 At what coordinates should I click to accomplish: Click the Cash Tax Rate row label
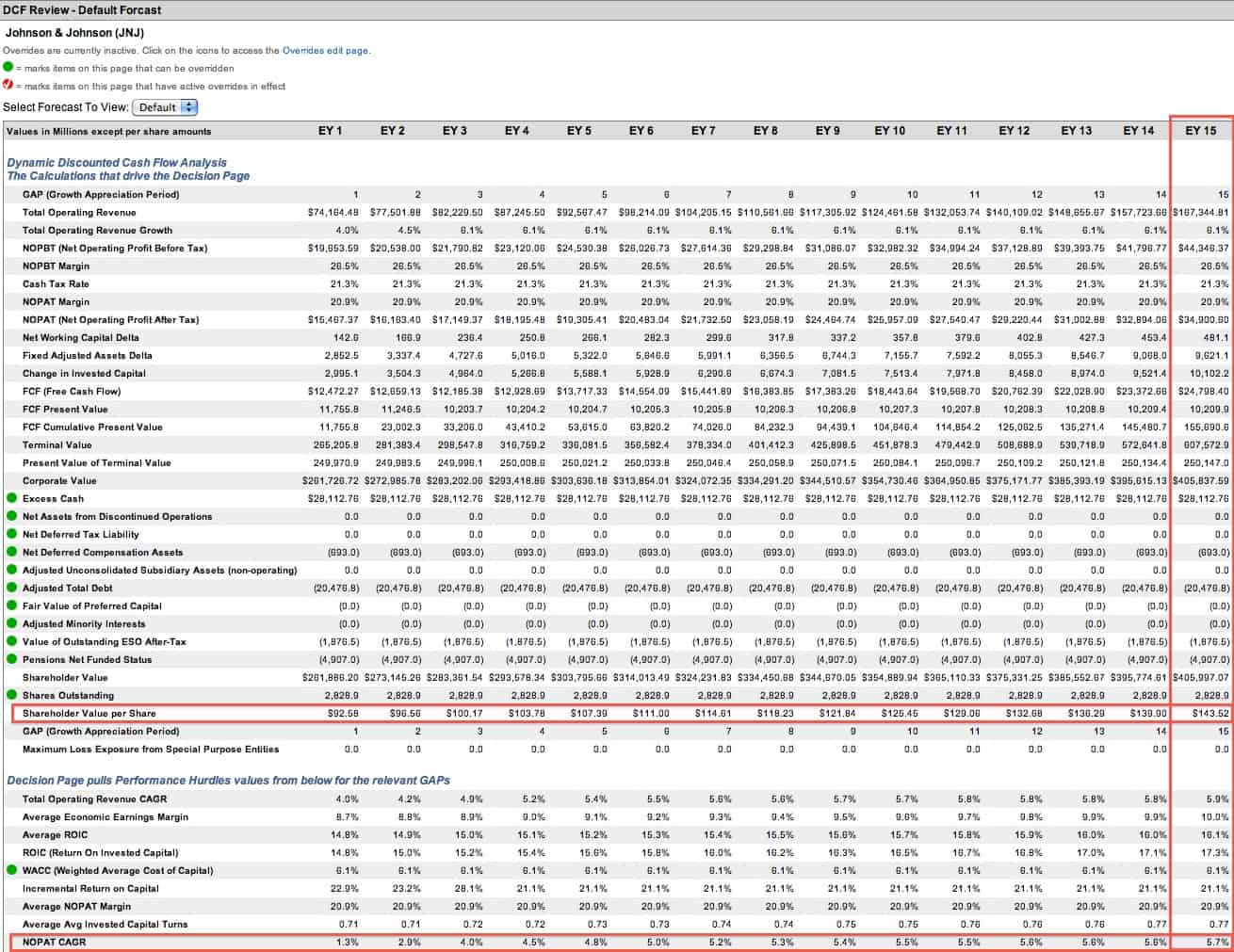56,283
